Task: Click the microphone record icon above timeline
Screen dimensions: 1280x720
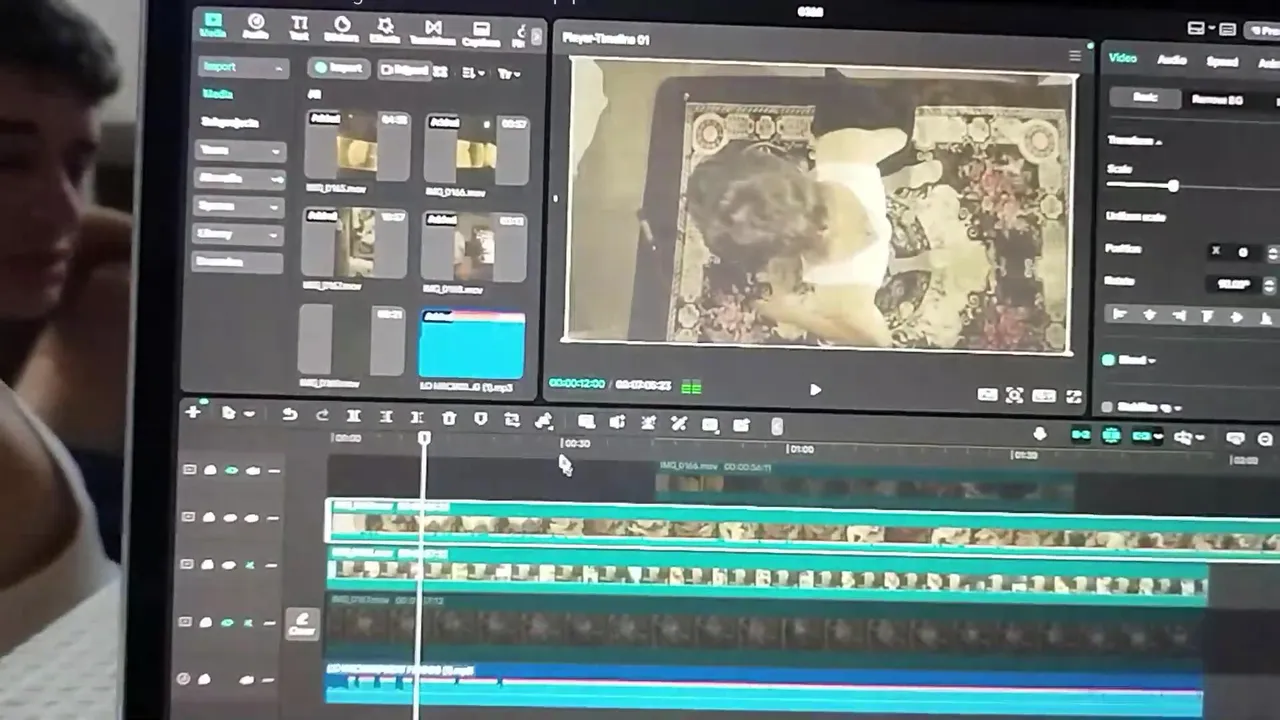Action: pyautogui.click(x=1040, y=434)
